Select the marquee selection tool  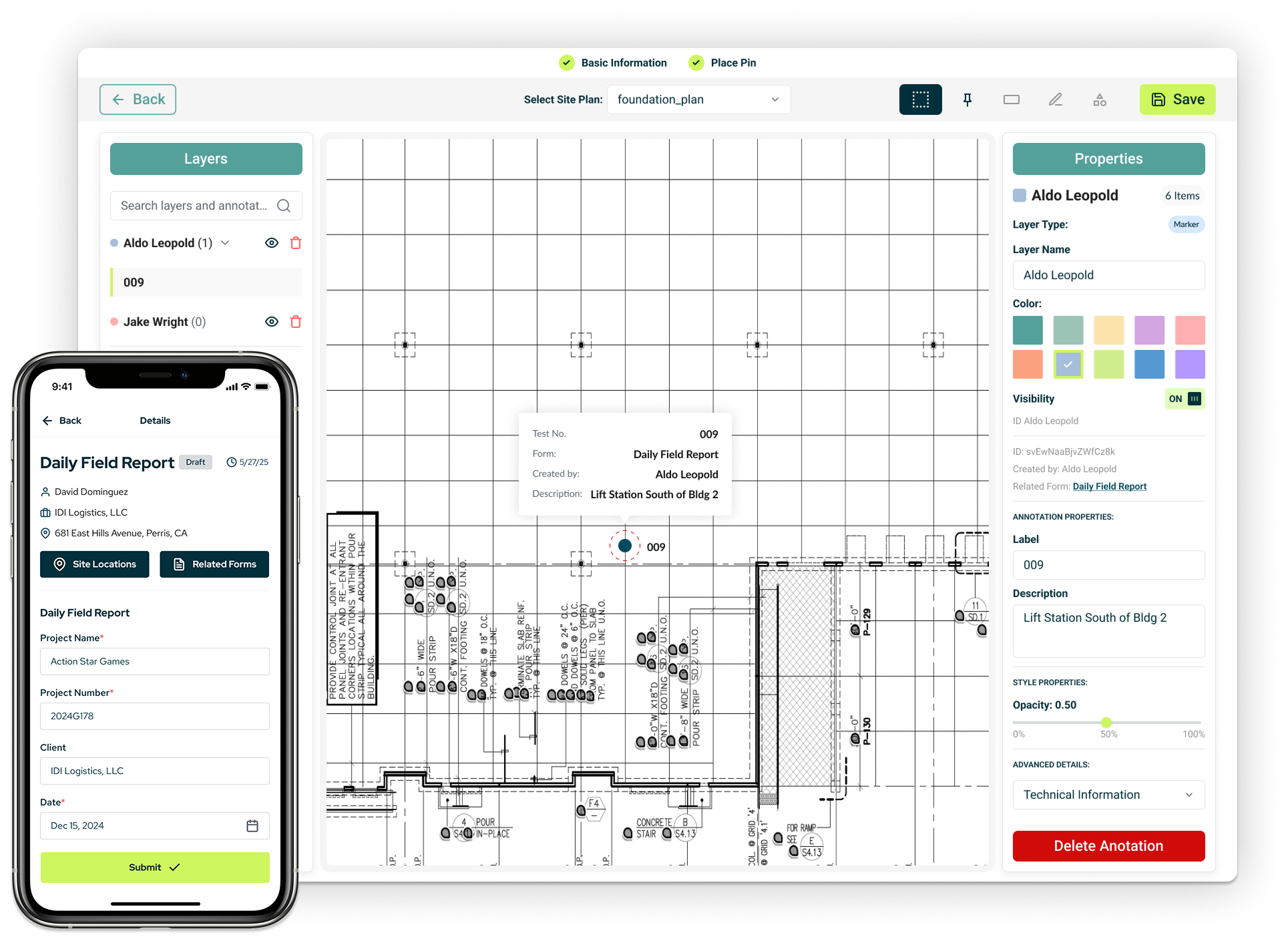click(x=919, y=99)
